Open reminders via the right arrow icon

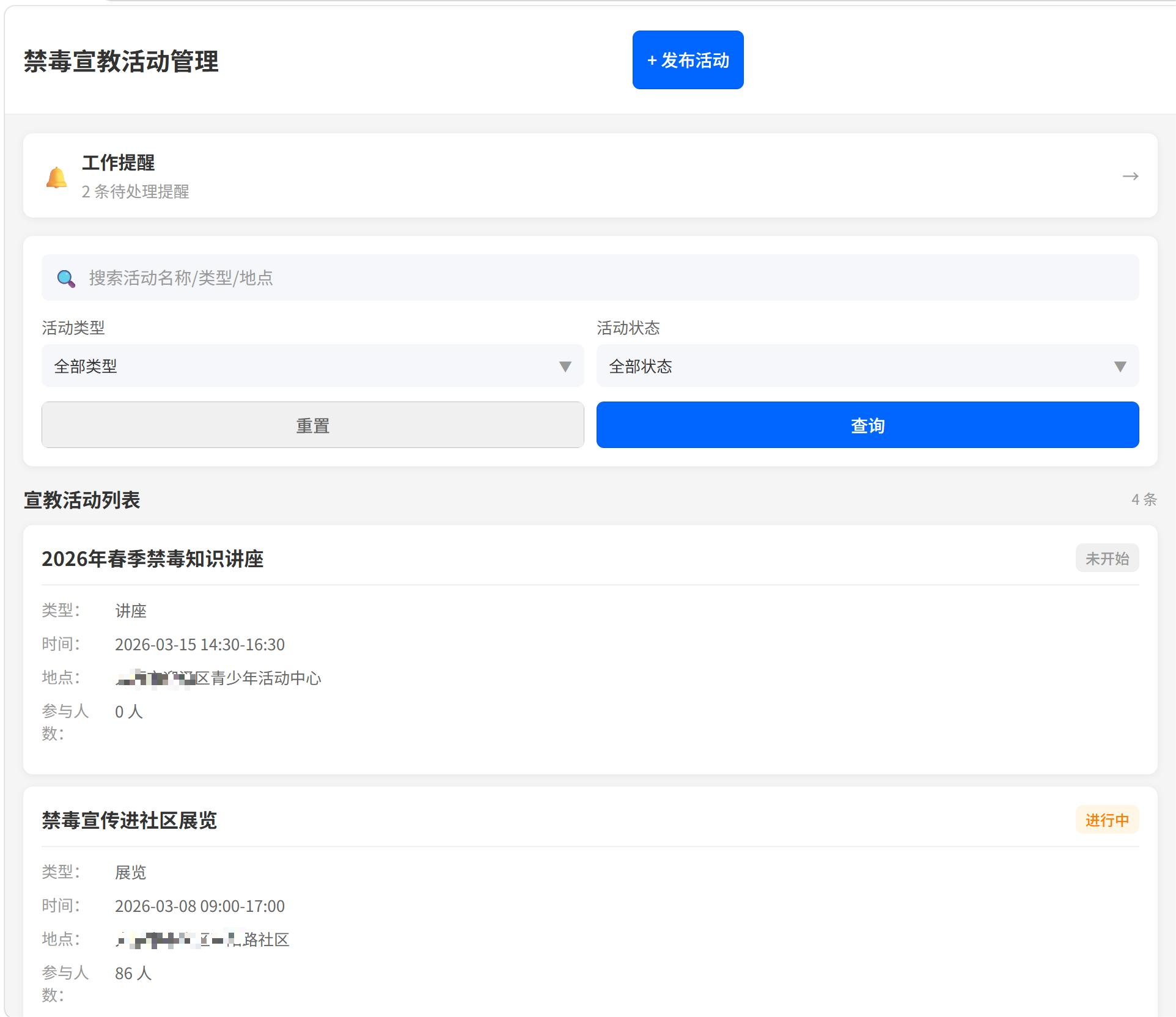click(x=1130, y=176)
